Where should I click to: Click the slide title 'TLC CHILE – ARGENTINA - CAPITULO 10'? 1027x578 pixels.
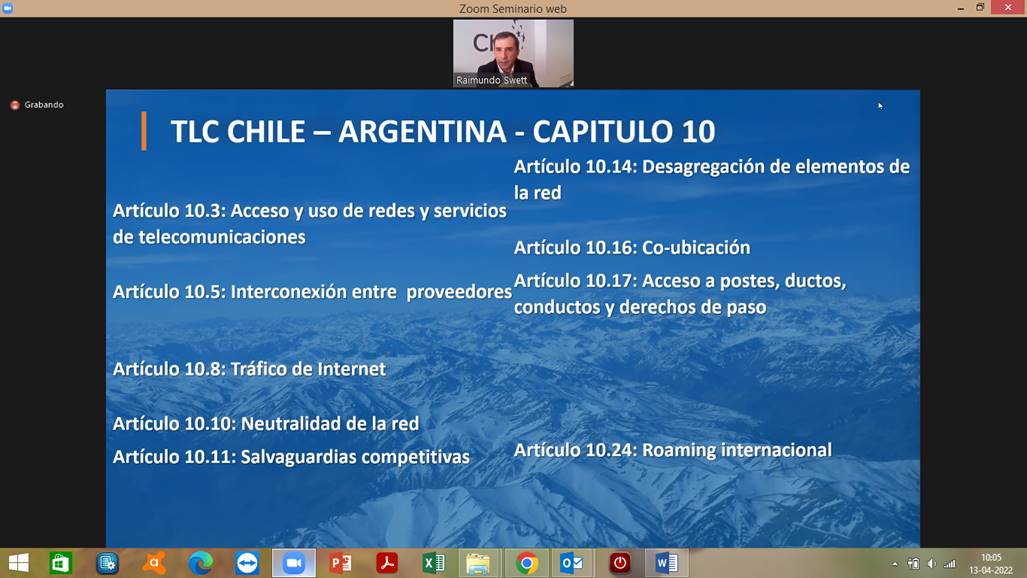[443, 132]
